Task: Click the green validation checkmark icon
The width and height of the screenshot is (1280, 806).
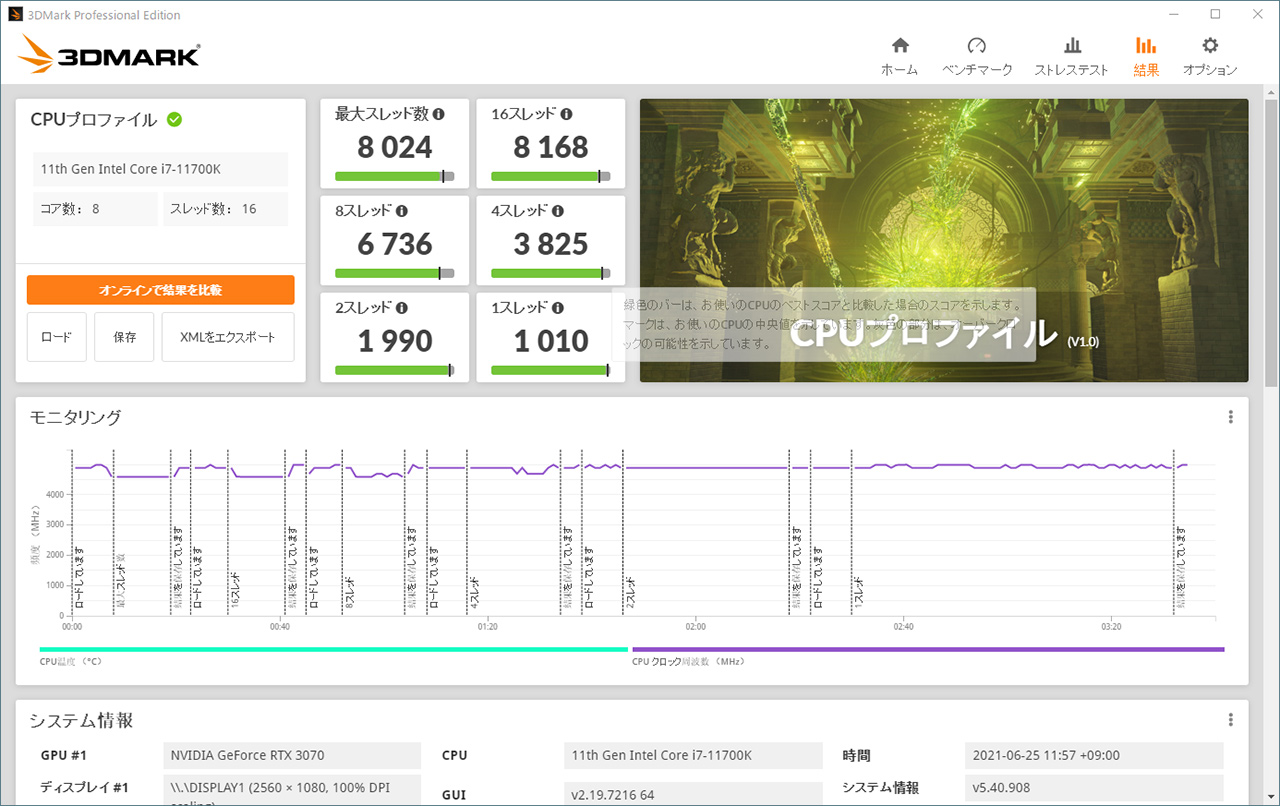Action: pos(174,119)
